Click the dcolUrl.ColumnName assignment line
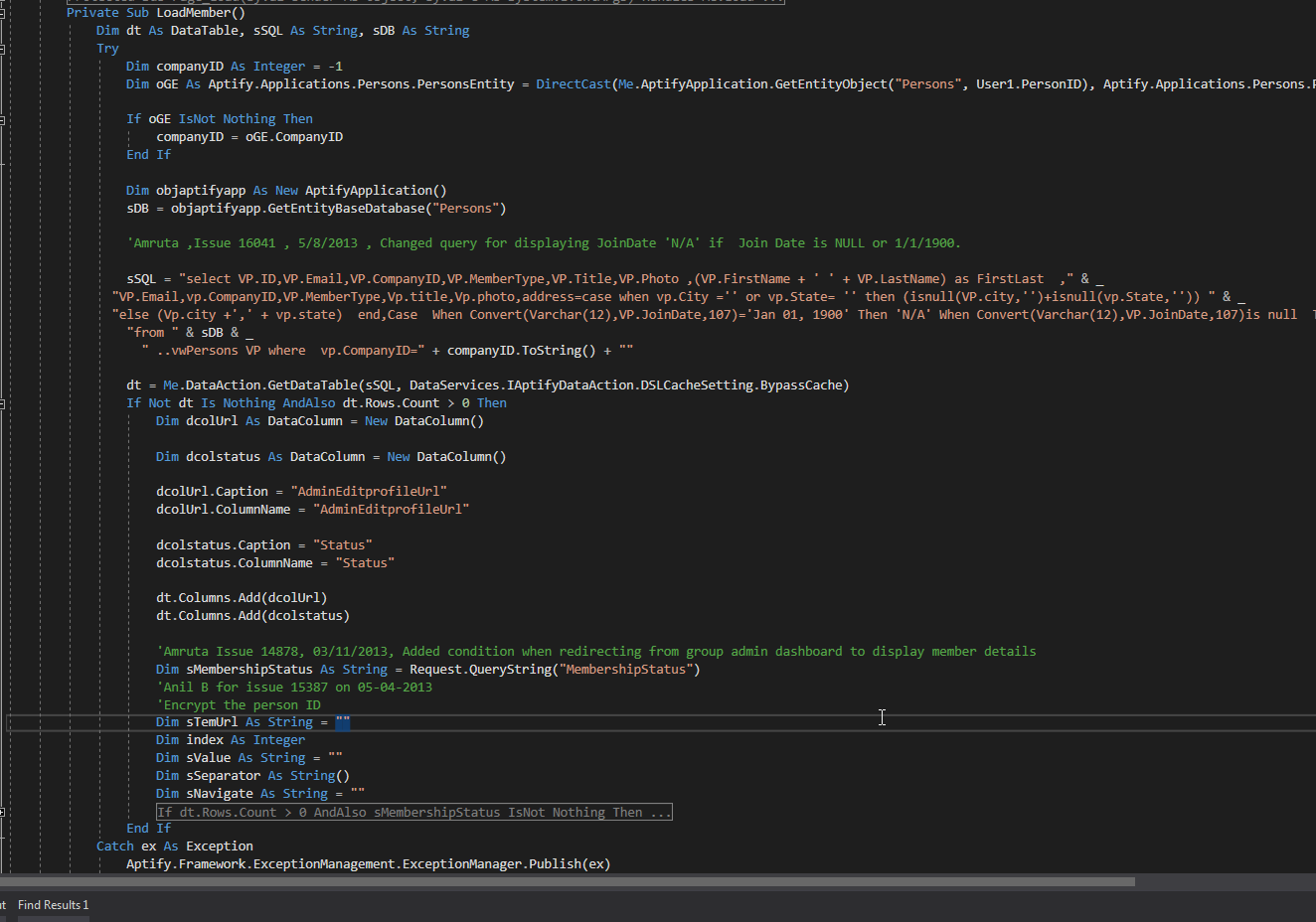This screenshot has width=1316, height=922. (x=313, y=510)
